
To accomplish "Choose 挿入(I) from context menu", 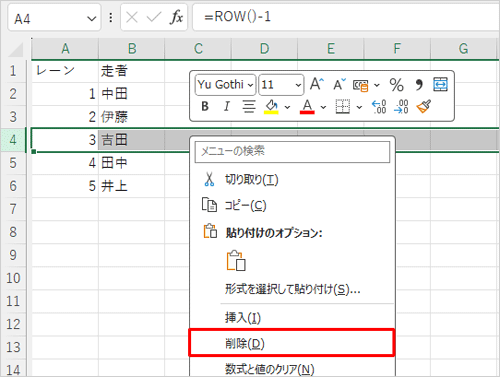I will click(292, 317).
